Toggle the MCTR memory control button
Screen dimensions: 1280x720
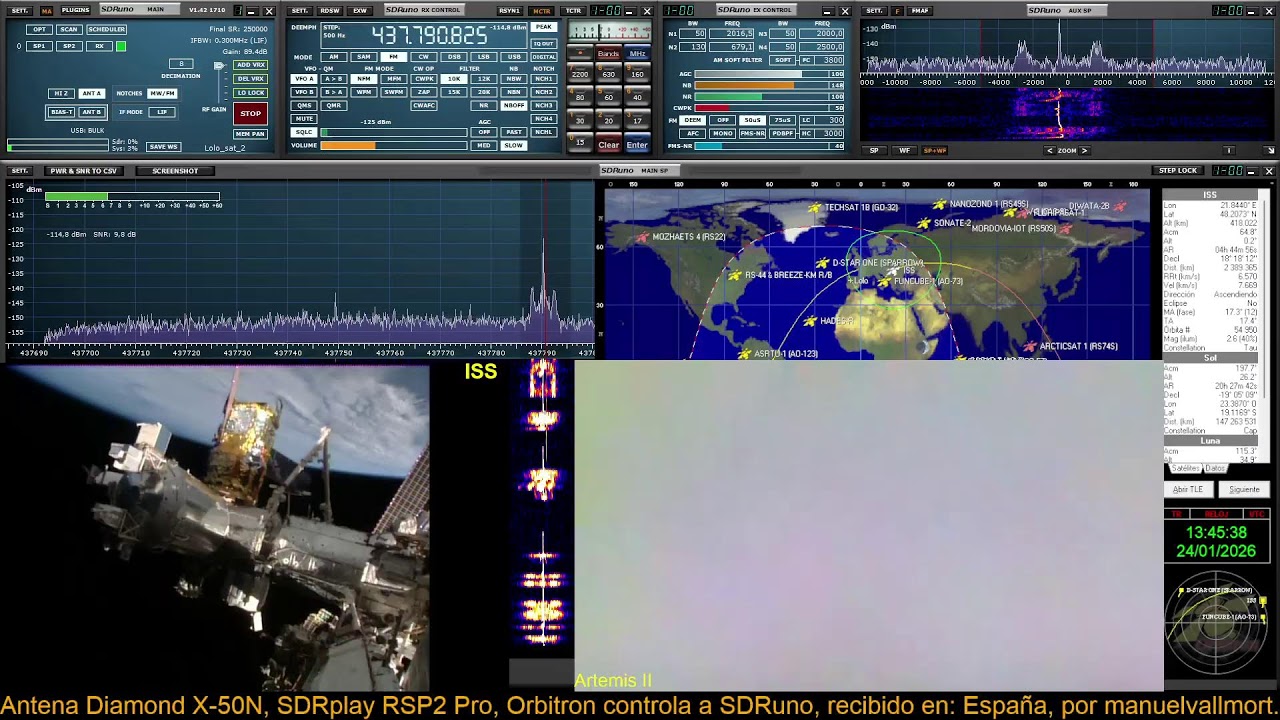point(542,10)
